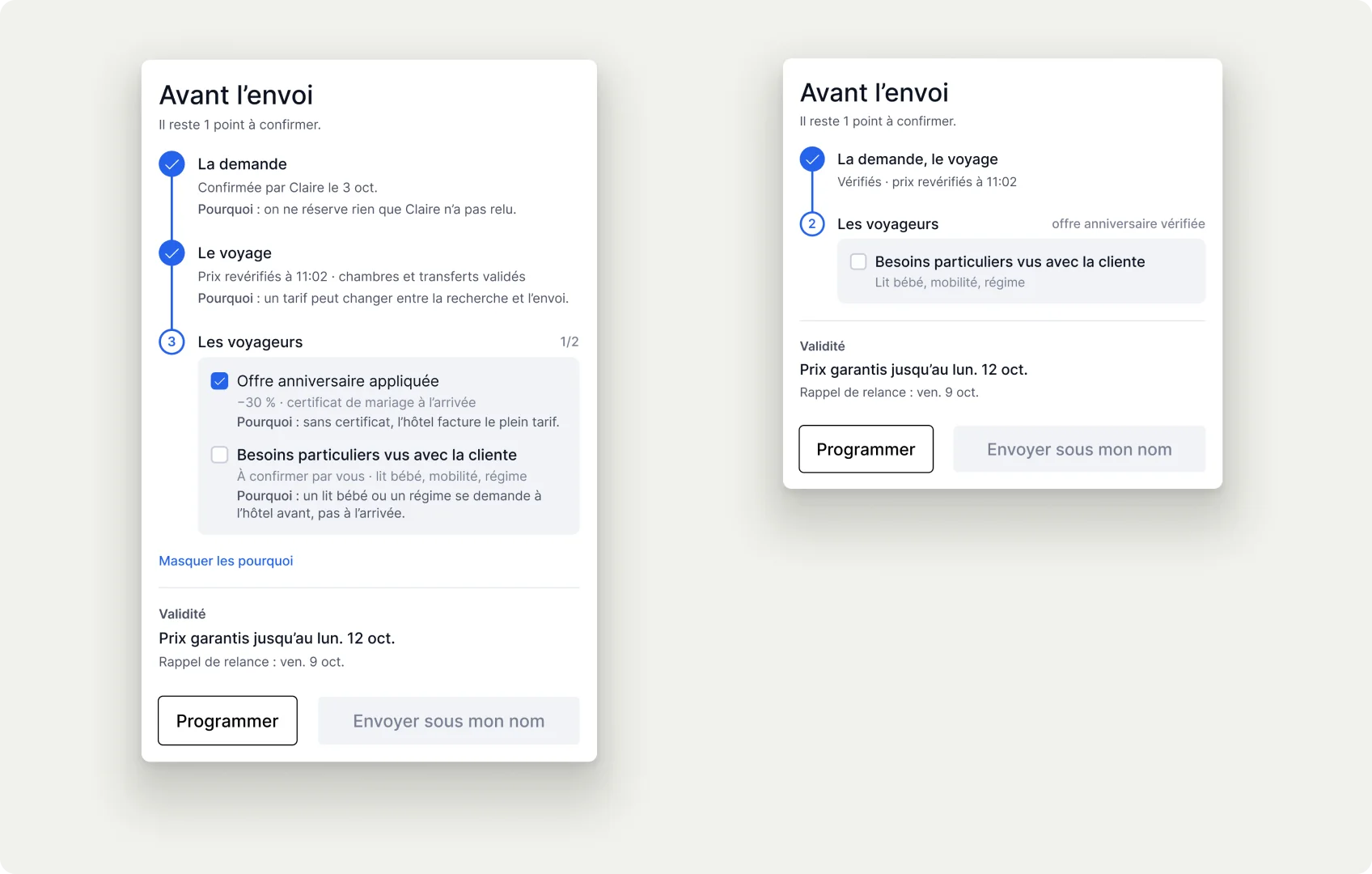
Task: Open Les voyageurs step in right panel
Action: pyautogui.click(x=887, y=224)
